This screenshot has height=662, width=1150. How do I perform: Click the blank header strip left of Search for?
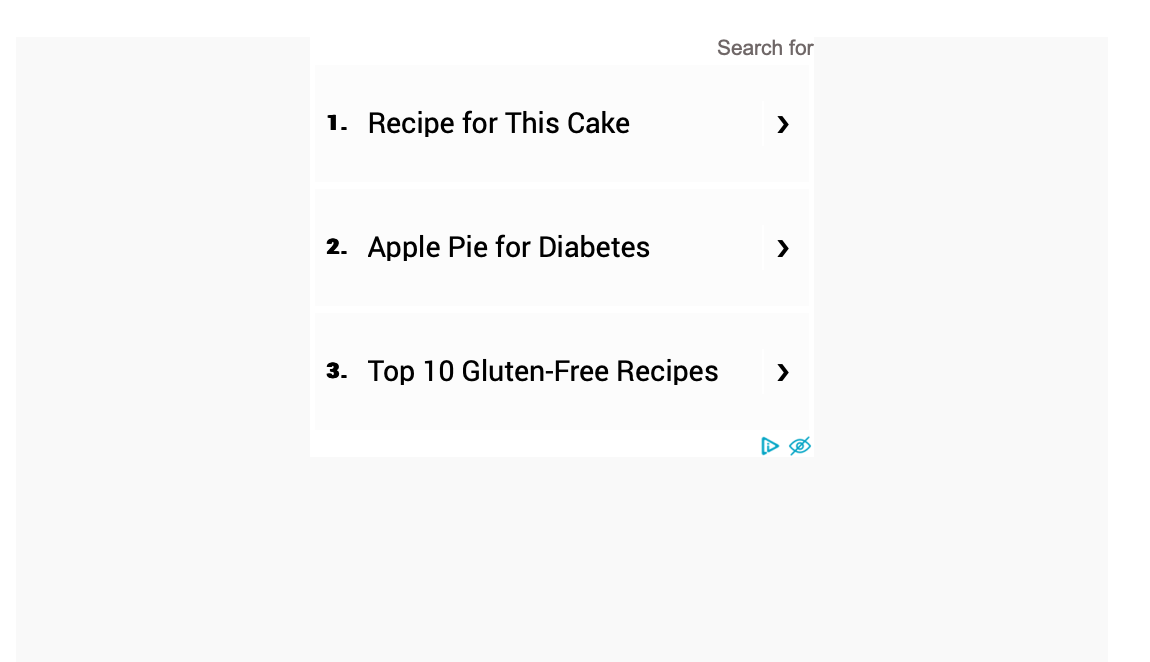coord(500,50)
